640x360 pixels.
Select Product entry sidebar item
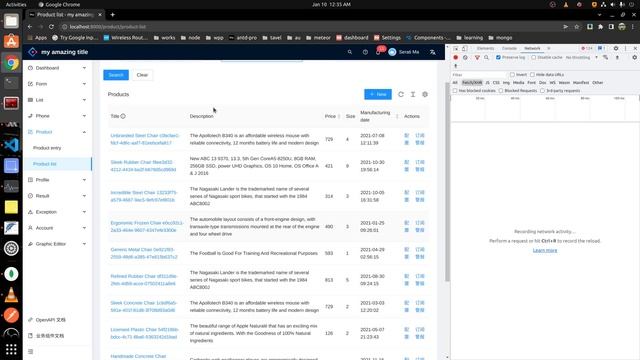(x=58, y=148)
